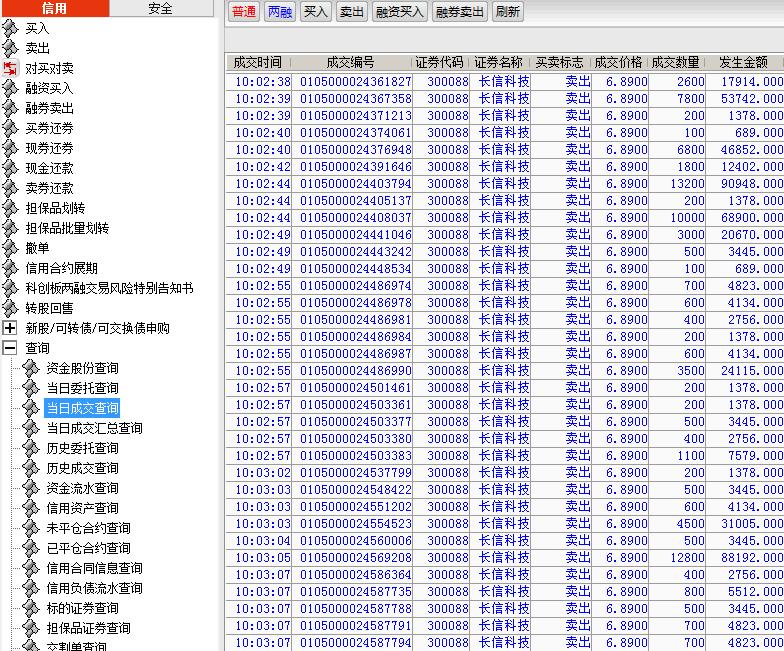The image size is (784, 651).
Task: Click the 10000 quantity cell
Action: pyautogui.click(x=676, y=218)
